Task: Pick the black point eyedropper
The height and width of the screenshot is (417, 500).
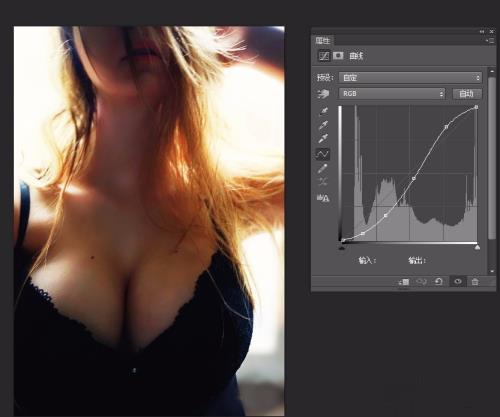Action: [323, 111]
